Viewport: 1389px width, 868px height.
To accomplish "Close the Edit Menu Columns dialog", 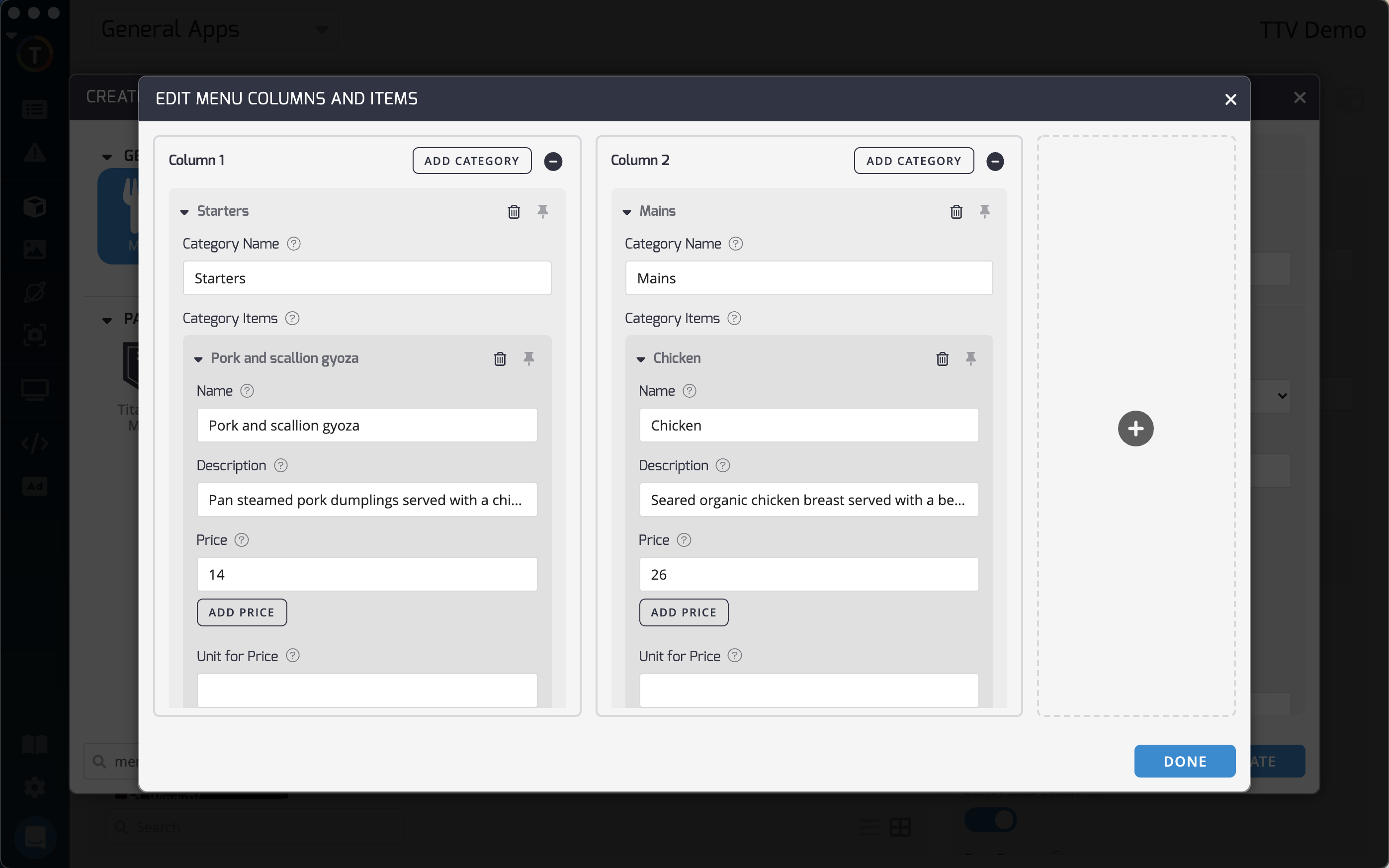I will click(1230, 99).
